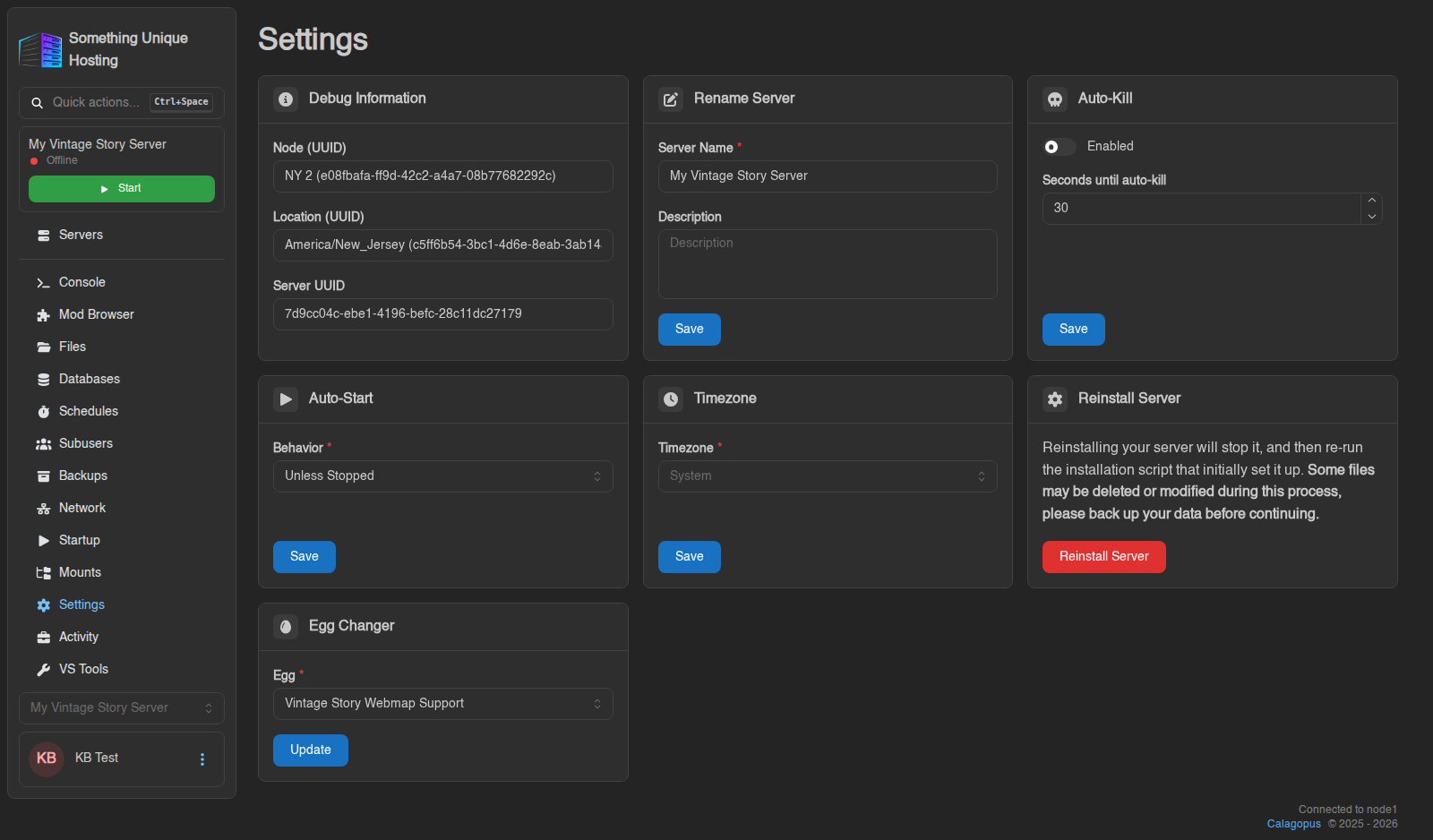The image size is (1433, 840).
Task: Open Backups in sidebar
Action: point(122,476)
